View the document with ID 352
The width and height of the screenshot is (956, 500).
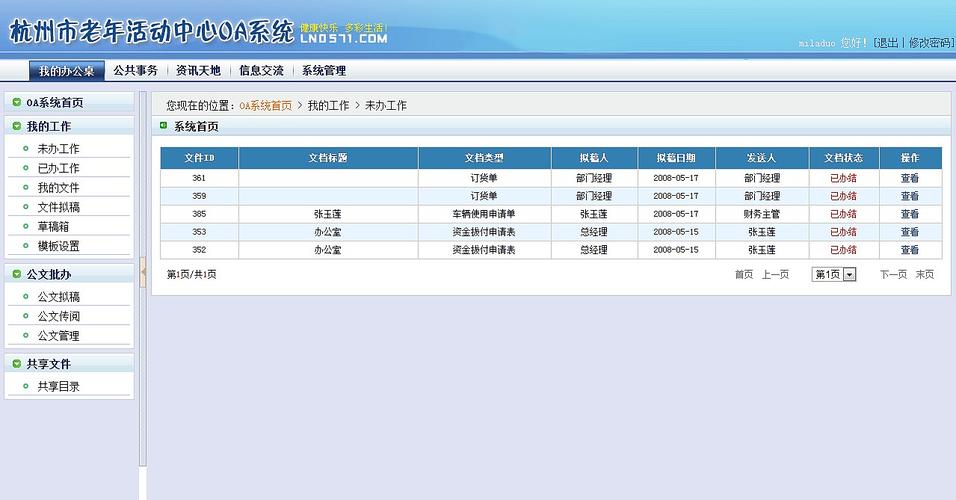(910, 250)
